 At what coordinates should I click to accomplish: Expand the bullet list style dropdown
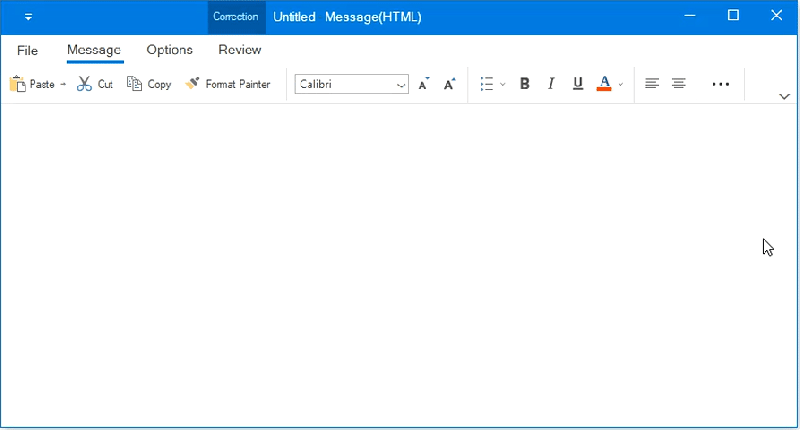pyautogui.click(x=503, y=85)
